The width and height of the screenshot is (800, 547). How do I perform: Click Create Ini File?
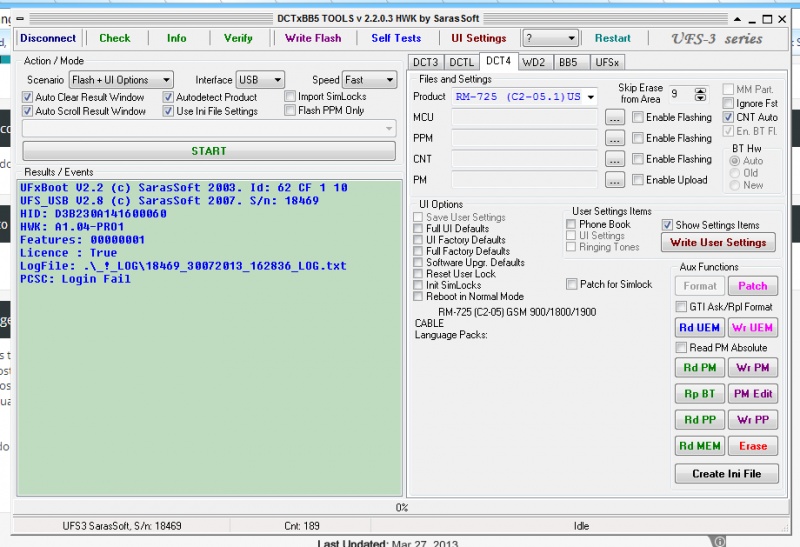pyautogui.click(x=727, y=474)
